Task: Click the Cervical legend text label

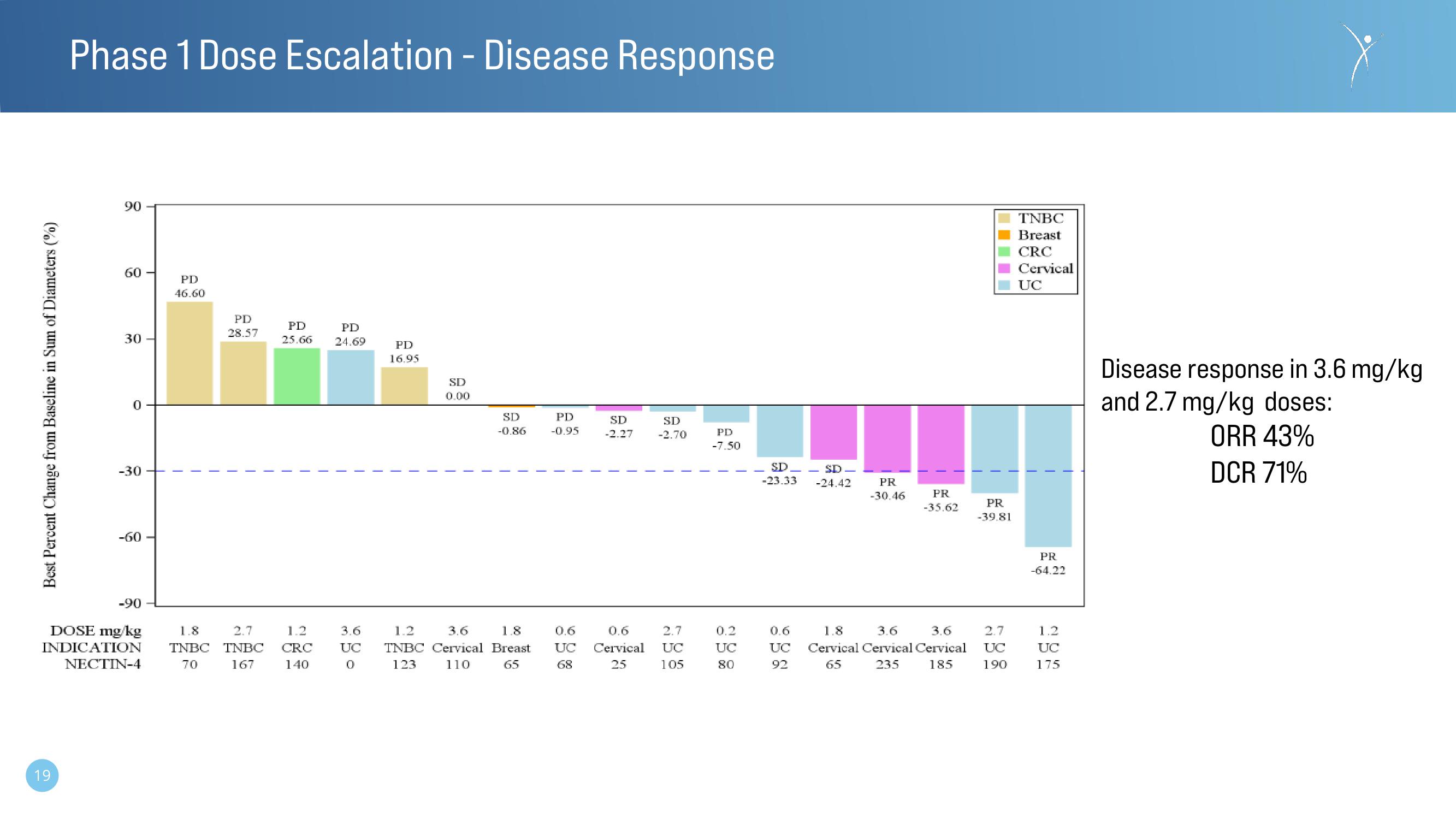Action: 1046,269
